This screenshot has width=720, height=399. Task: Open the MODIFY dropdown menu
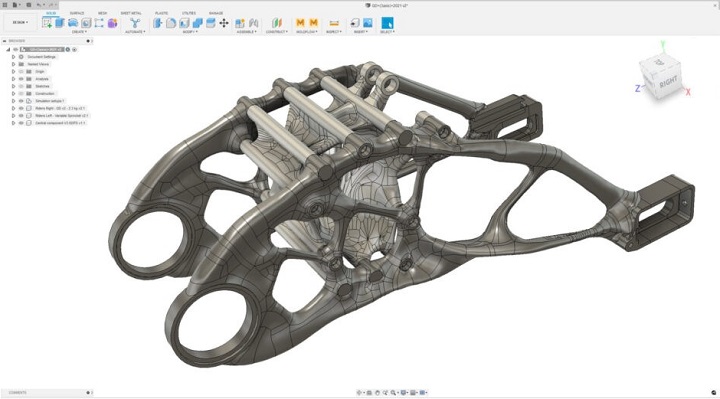[190, 32]
